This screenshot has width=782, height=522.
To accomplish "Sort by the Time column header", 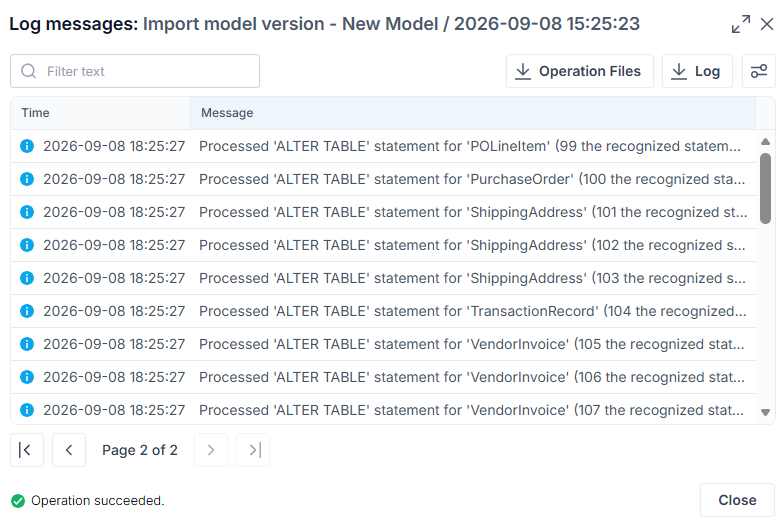I will (100, 113).
